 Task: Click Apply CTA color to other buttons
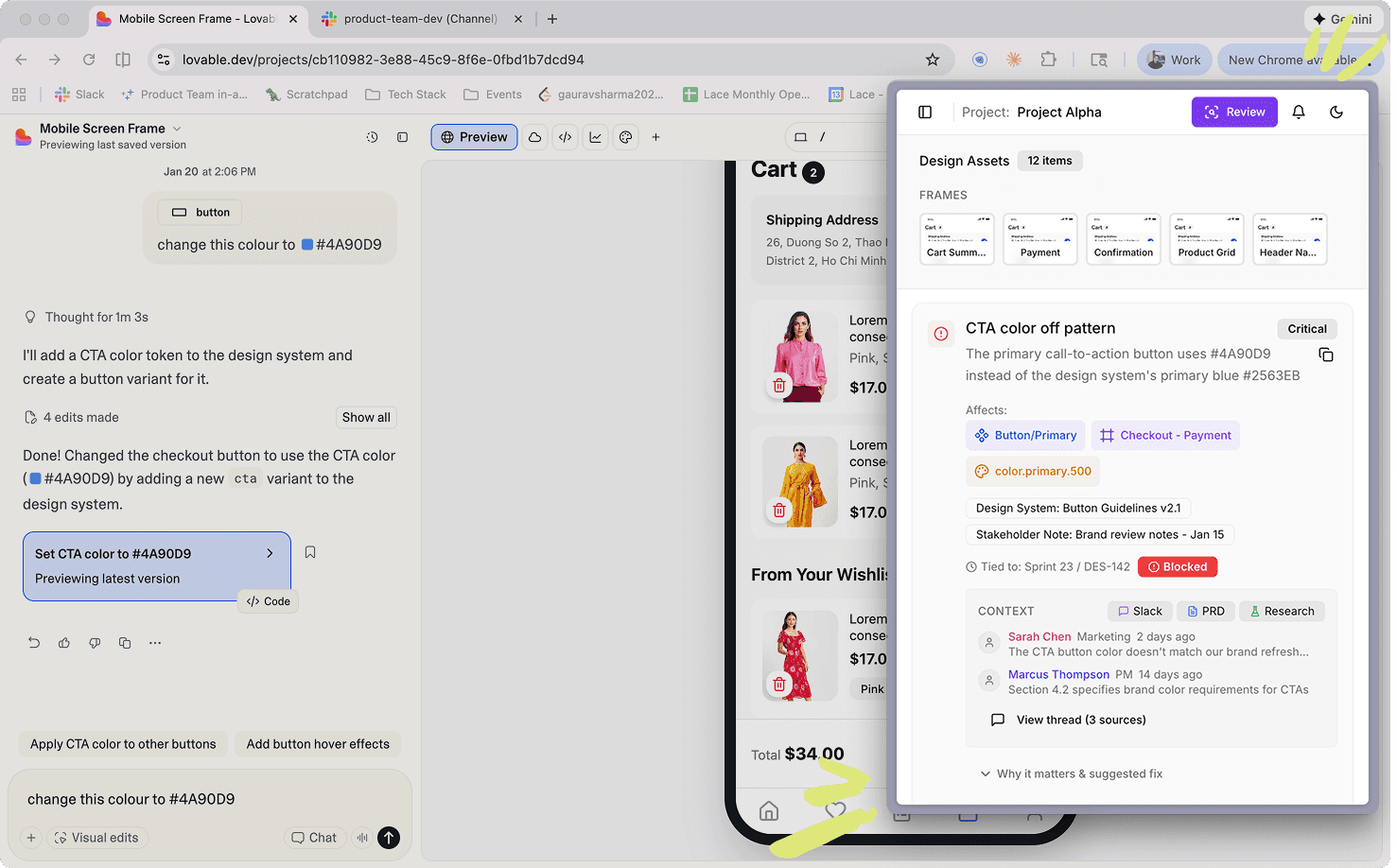click(123, 744)
